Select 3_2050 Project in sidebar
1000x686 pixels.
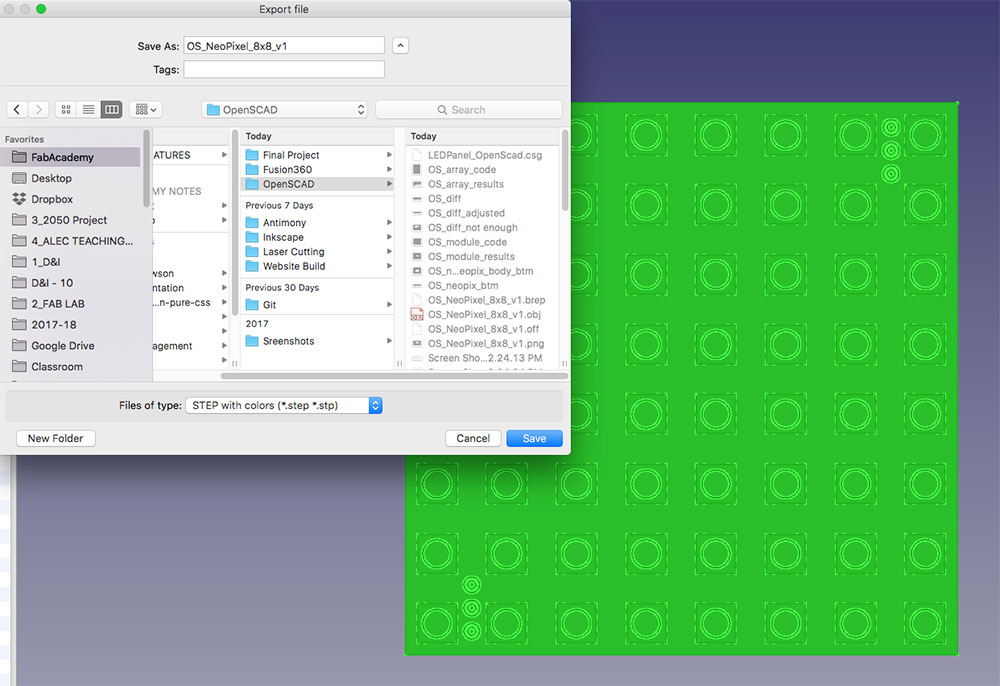(70, 220)
